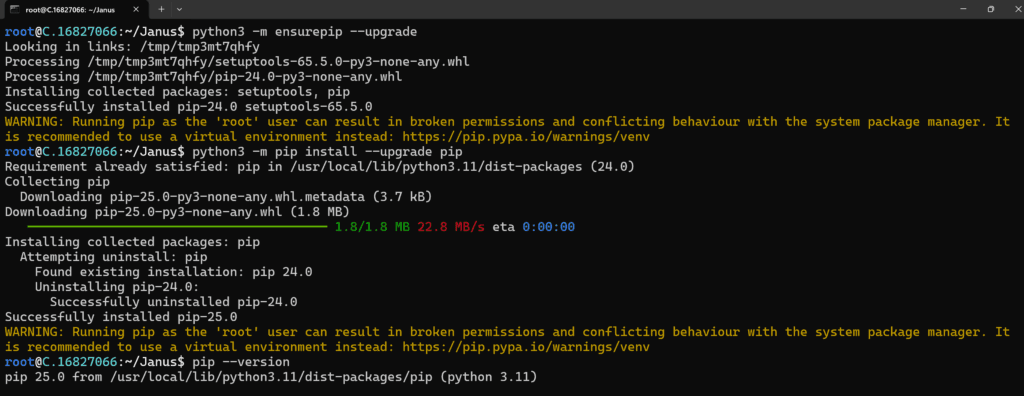Click 'python3 -m pip install --upgrade pip' command
The width and height of the screenshot is (1024, 396).
tap(327, 152)
